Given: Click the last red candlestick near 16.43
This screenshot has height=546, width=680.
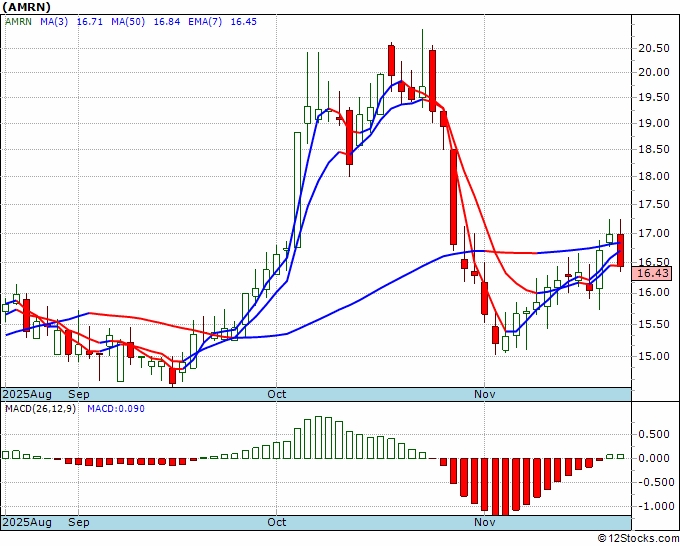Looking at the screenshot, I should [x=621, y=250].
